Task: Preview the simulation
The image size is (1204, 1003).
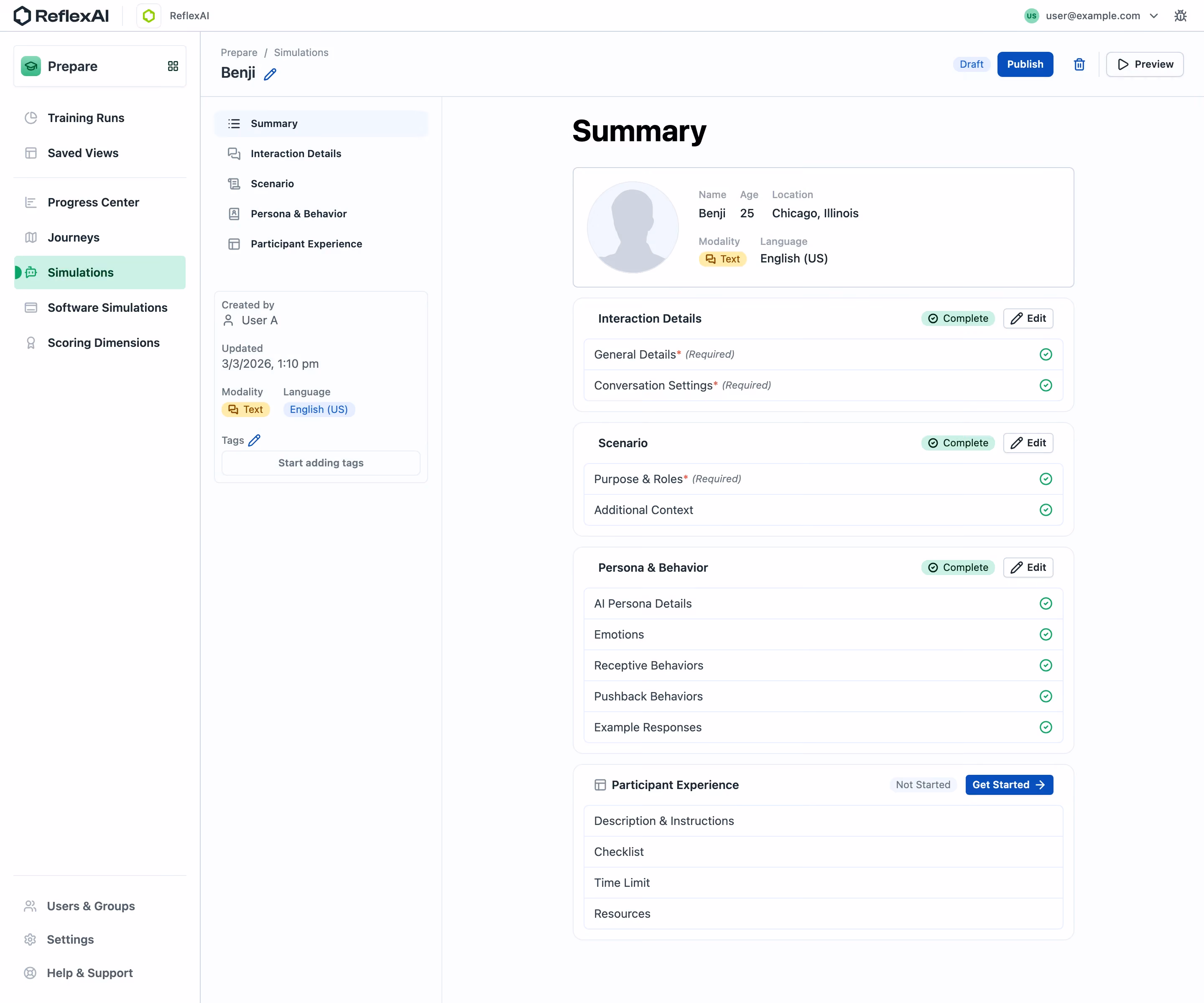Action: (1144, 64)
